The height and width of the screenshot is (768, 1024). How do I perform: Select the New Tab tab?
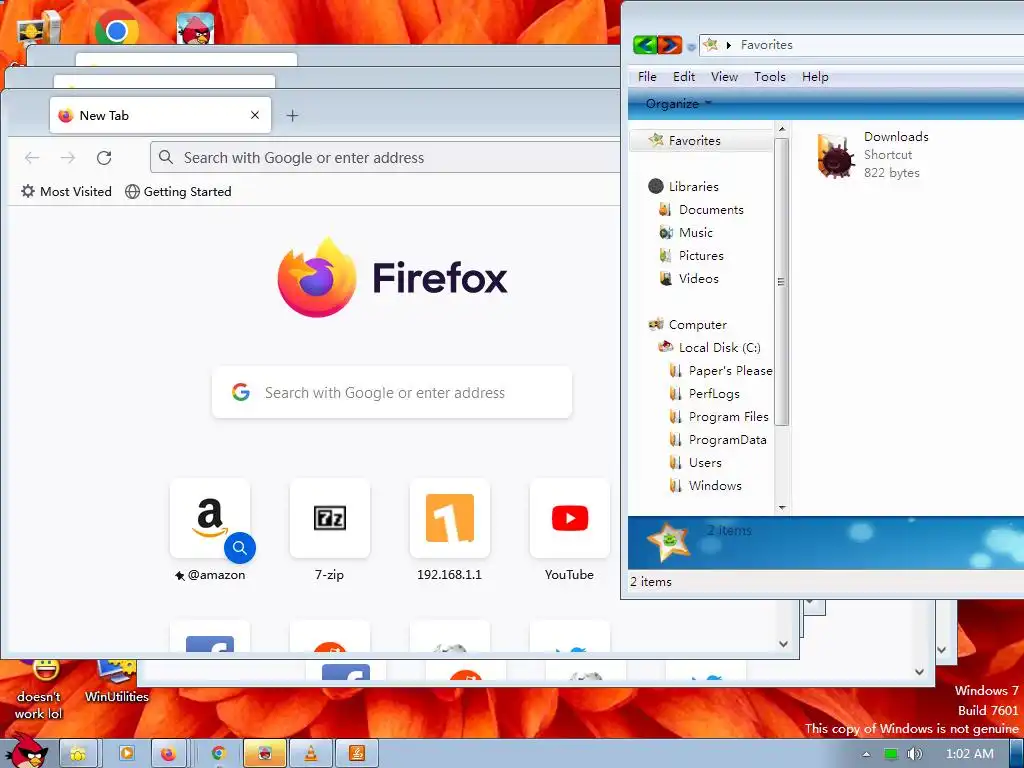(x=160, y=116)
